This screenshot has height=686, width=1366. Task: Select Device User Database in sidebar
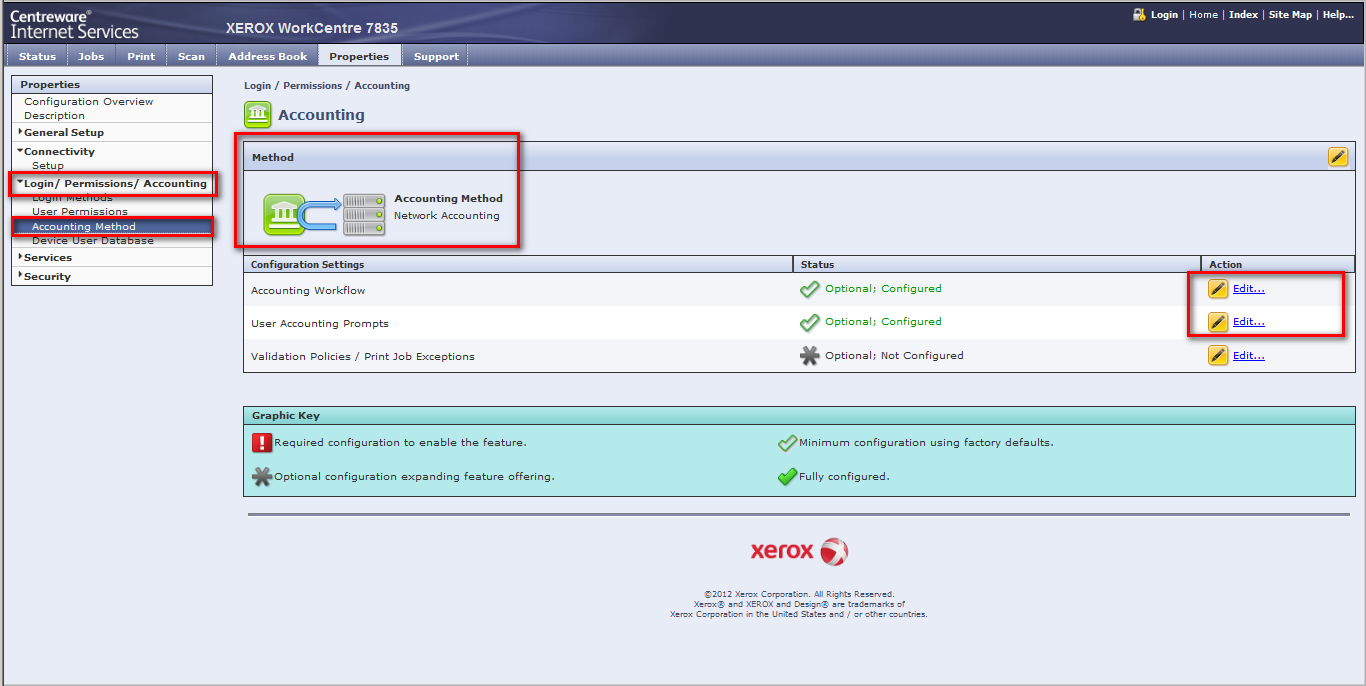(92, 240)
